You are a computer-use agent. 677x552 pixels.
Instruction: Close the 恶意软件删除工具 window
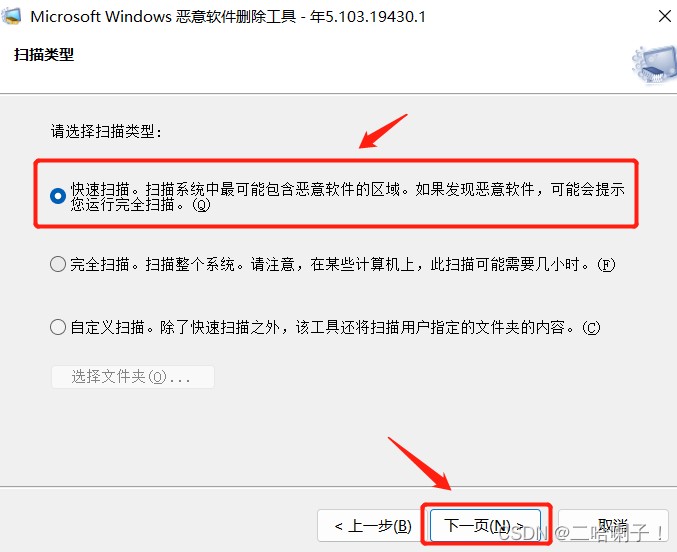pyautogui.click(x=664, y=16)
